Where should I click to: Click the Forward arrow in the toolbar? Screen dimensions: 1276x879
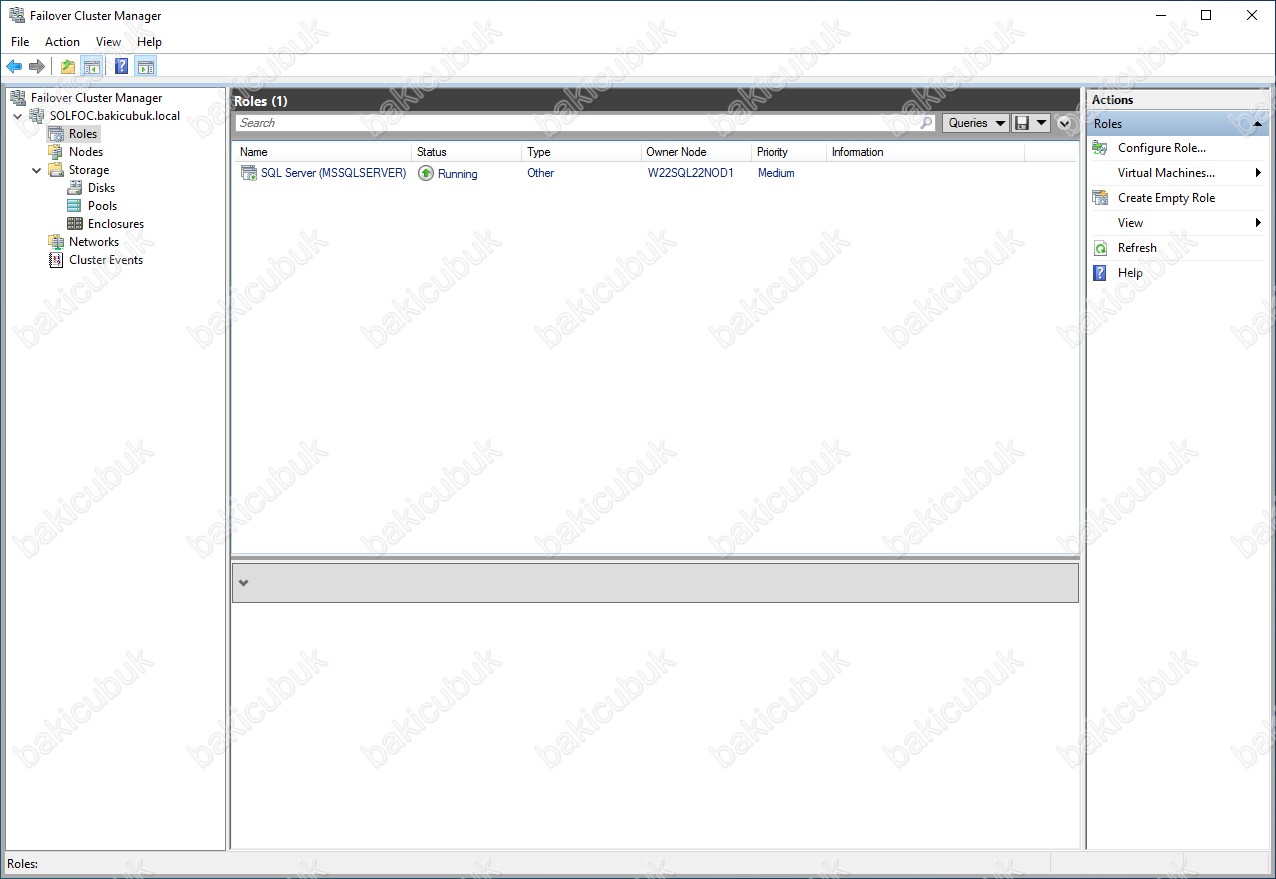pyautogui.click(x=37, y=67)
